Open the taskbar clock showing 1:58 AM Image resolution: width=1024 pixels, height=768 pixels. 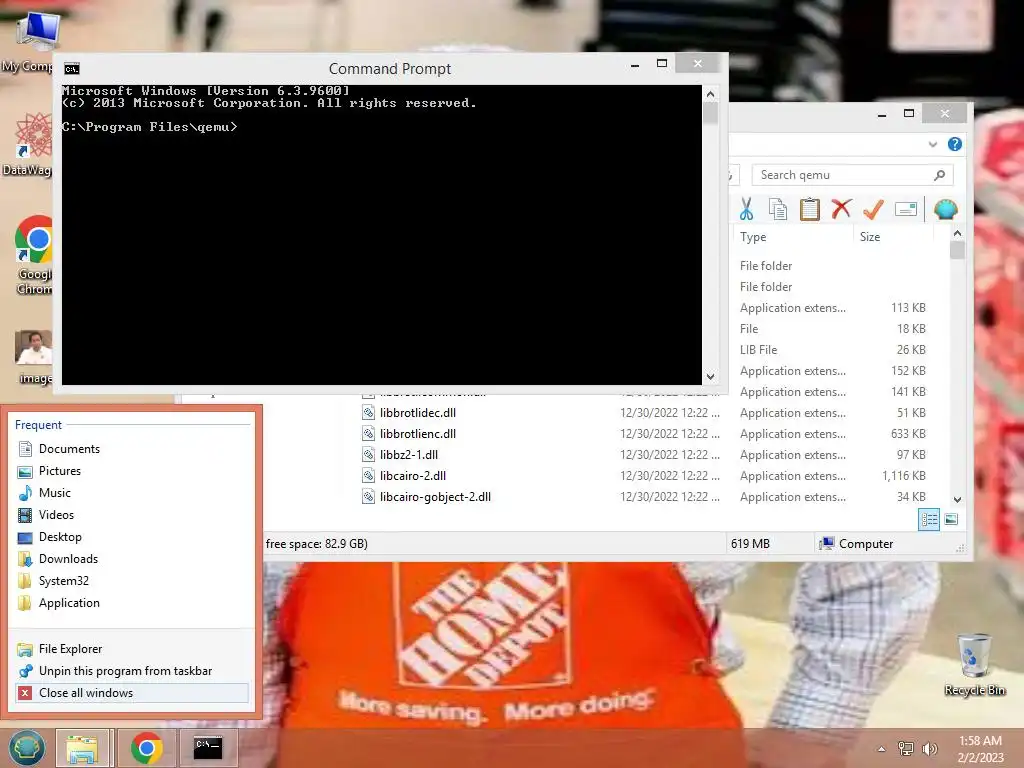tap(980, 749)
